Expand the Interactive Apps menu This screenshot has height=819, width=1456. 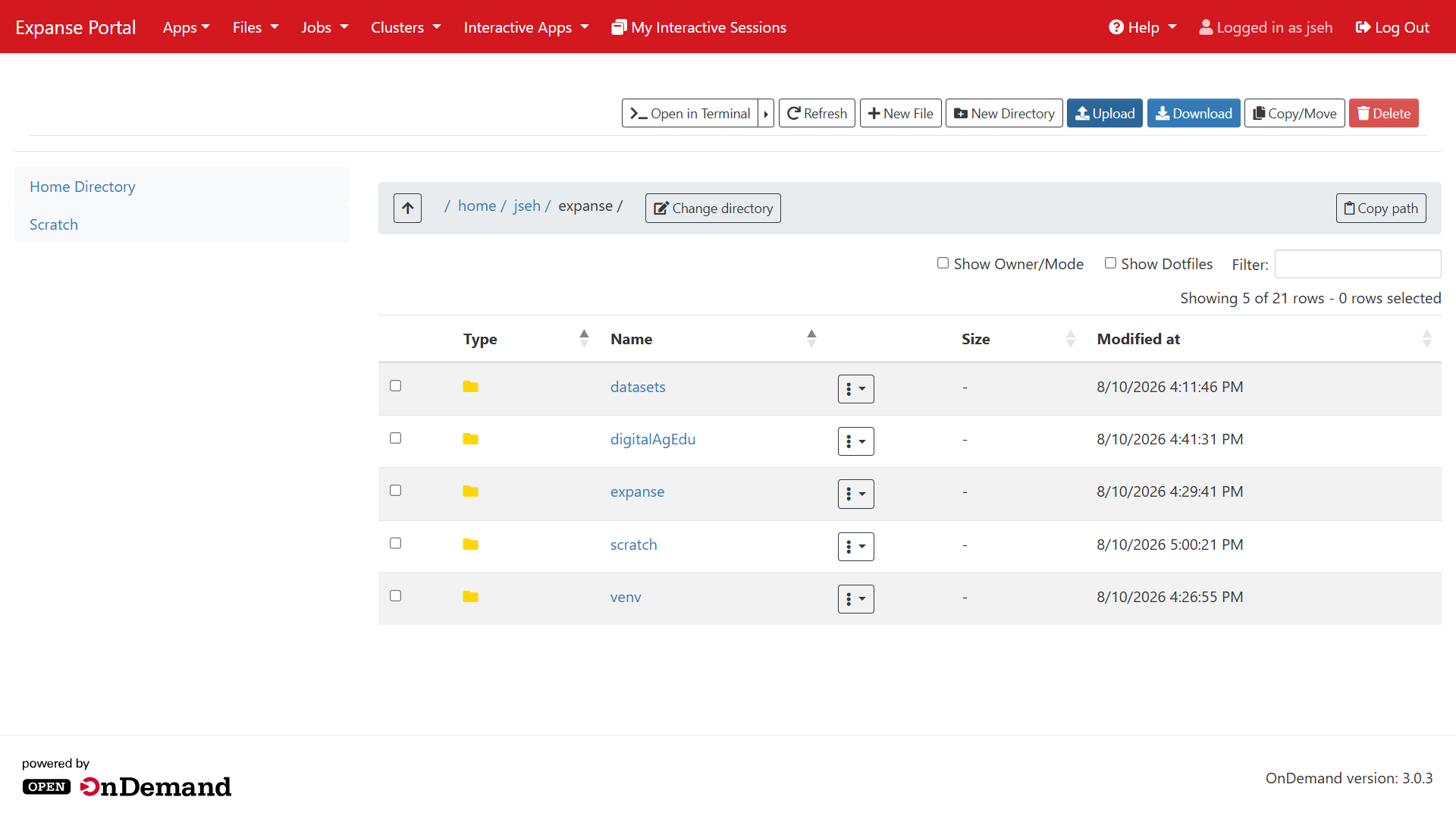click(x=526, y=27)
